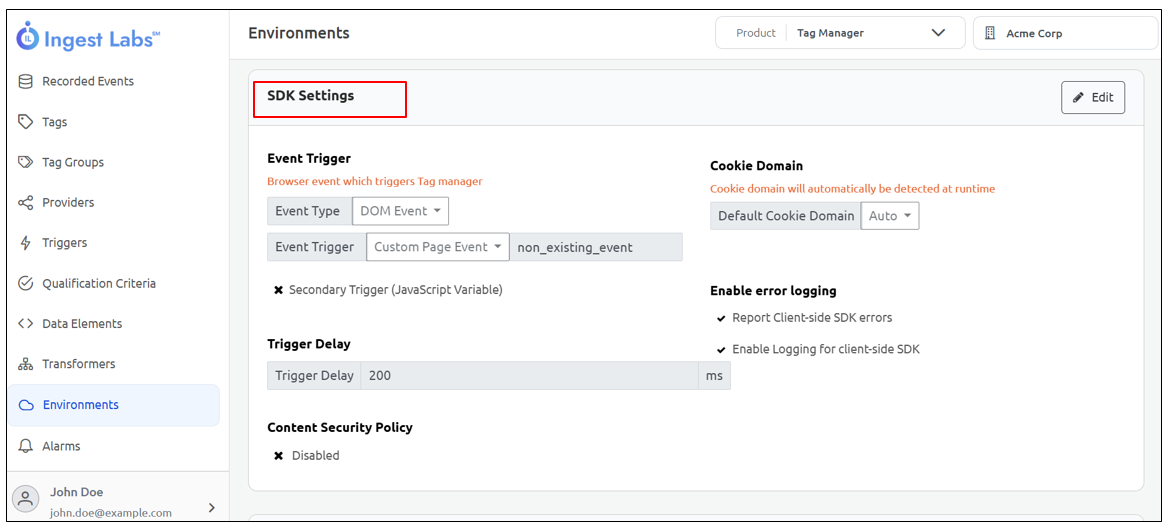Click the Data Elements code icon

tap(26, 324)
